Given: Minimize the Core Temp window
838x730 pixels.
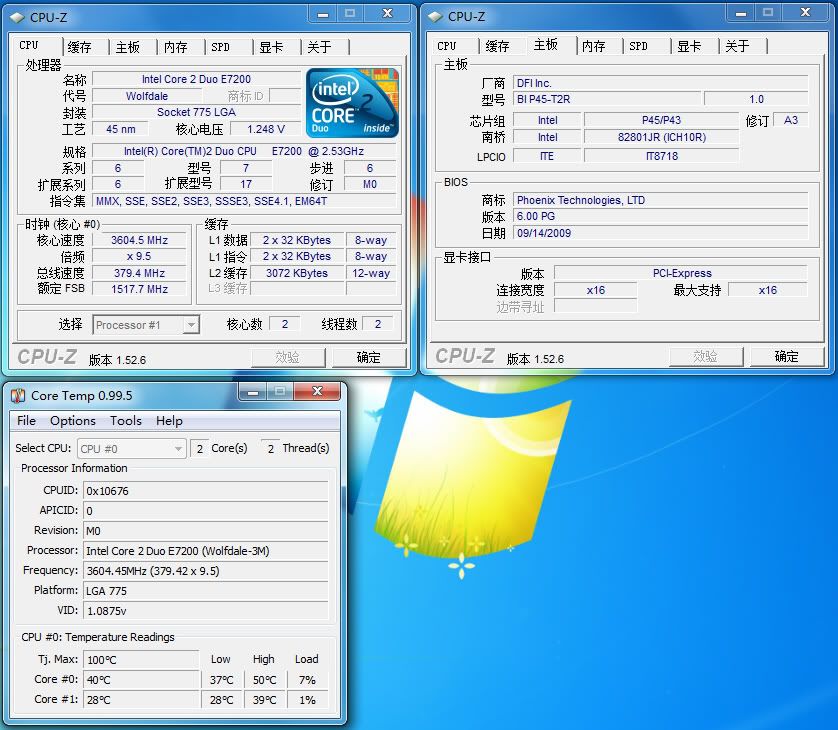Looking at the screenshot, I should 252,392.
